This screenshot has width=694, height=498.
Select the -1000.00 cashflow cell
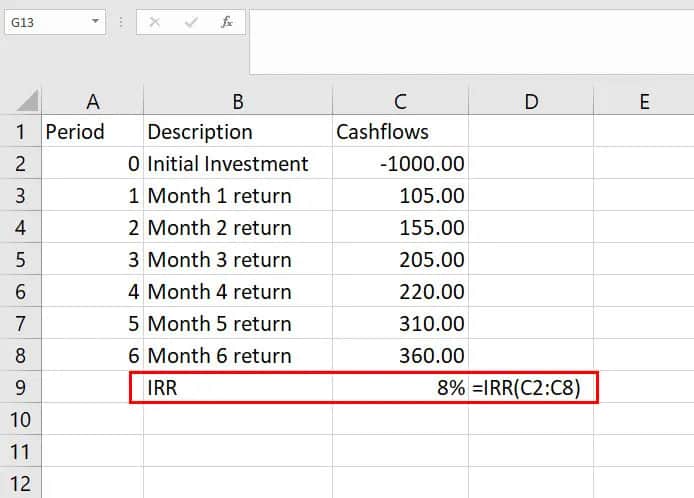point(400,163)
